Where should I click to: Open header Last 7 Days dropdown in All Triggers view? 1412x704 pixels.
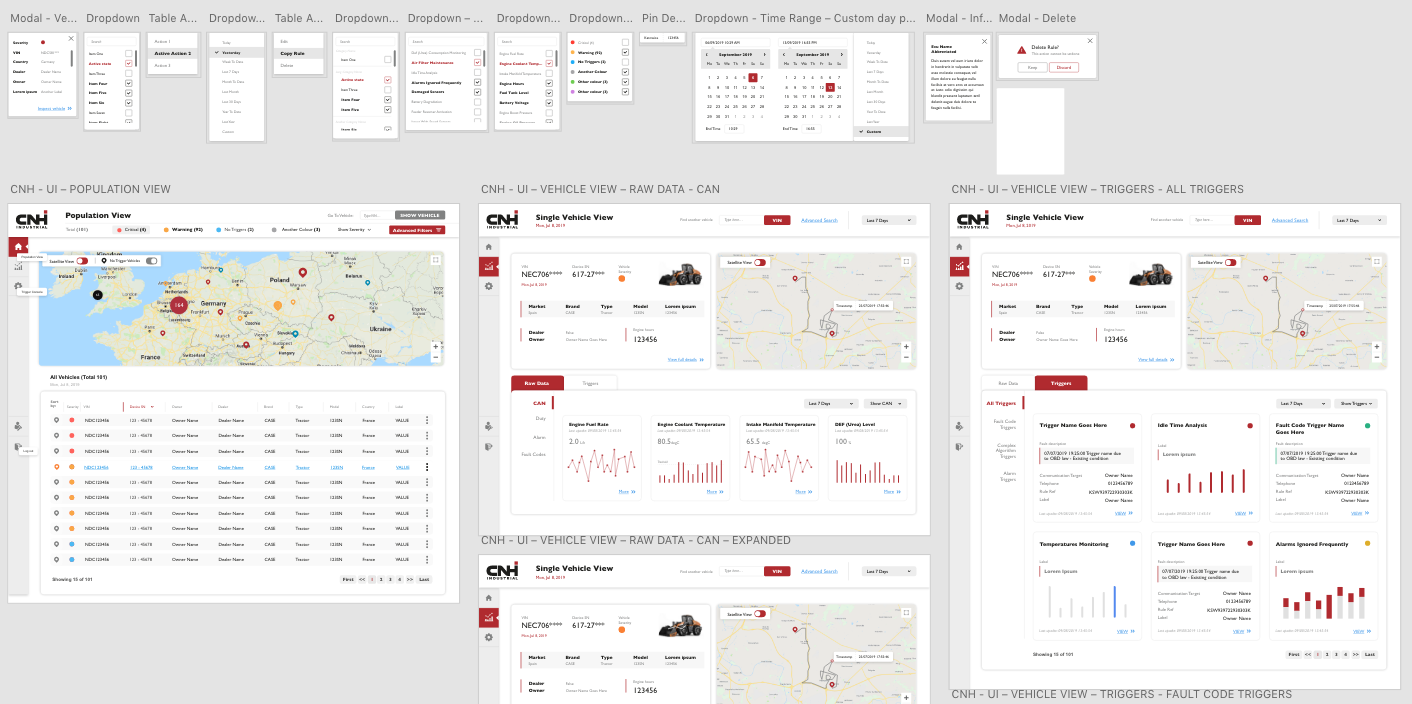pyautogui.click(x=1359, y=220)
